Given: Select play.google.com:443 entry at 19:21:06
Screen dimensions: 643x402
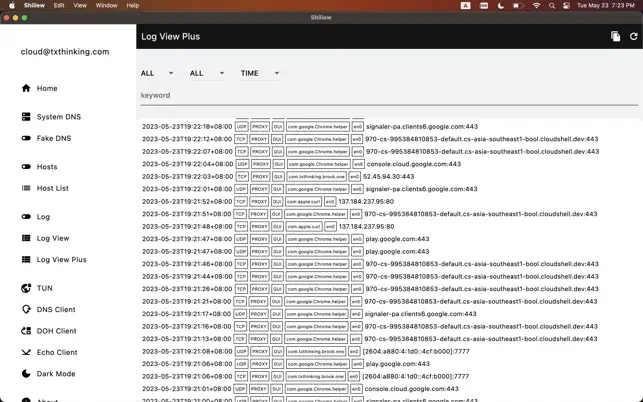Looking at the screenshot, I should coord(398,364).
